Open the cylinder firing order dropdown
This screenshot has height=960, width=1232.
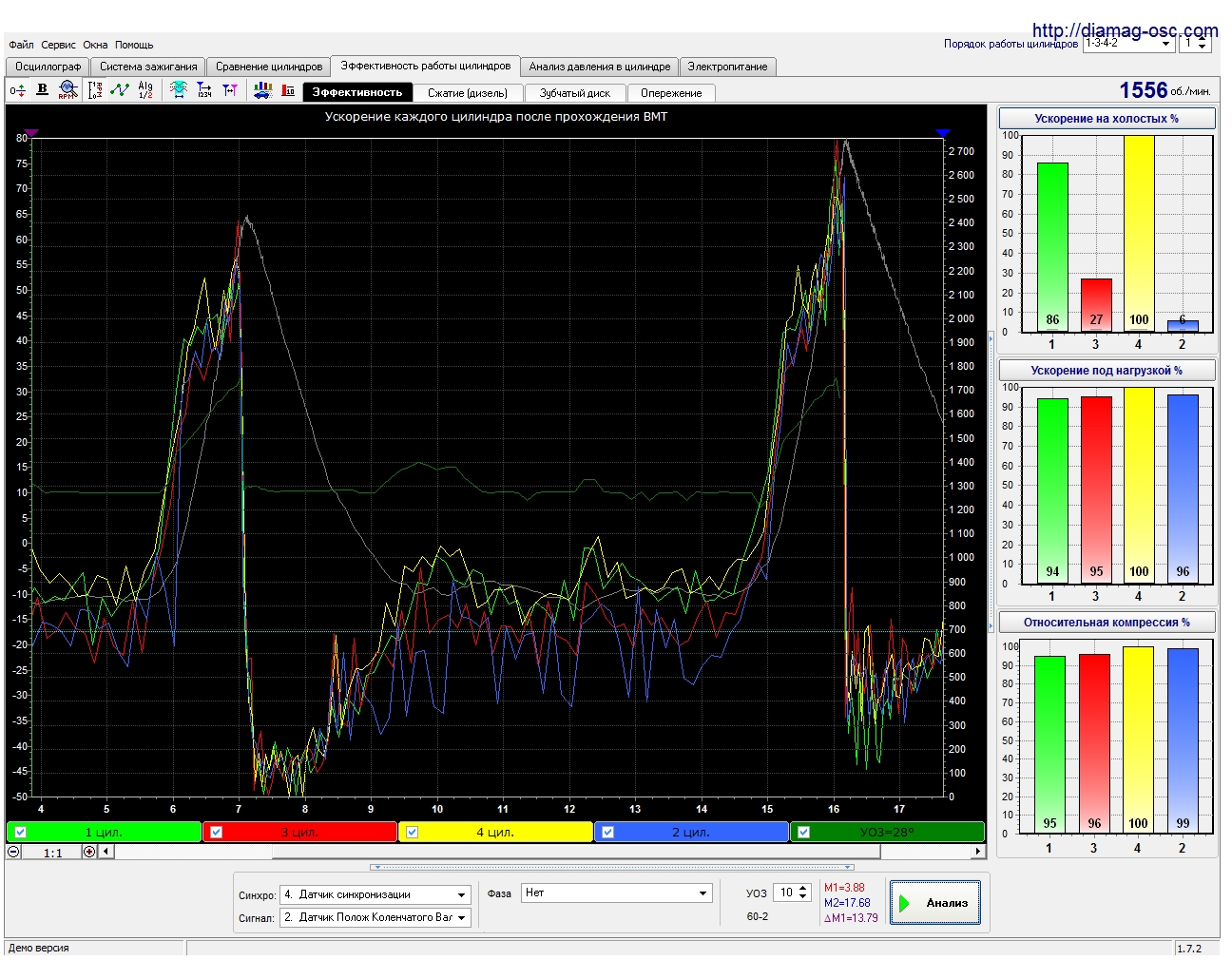click(x=1166, y=44)
